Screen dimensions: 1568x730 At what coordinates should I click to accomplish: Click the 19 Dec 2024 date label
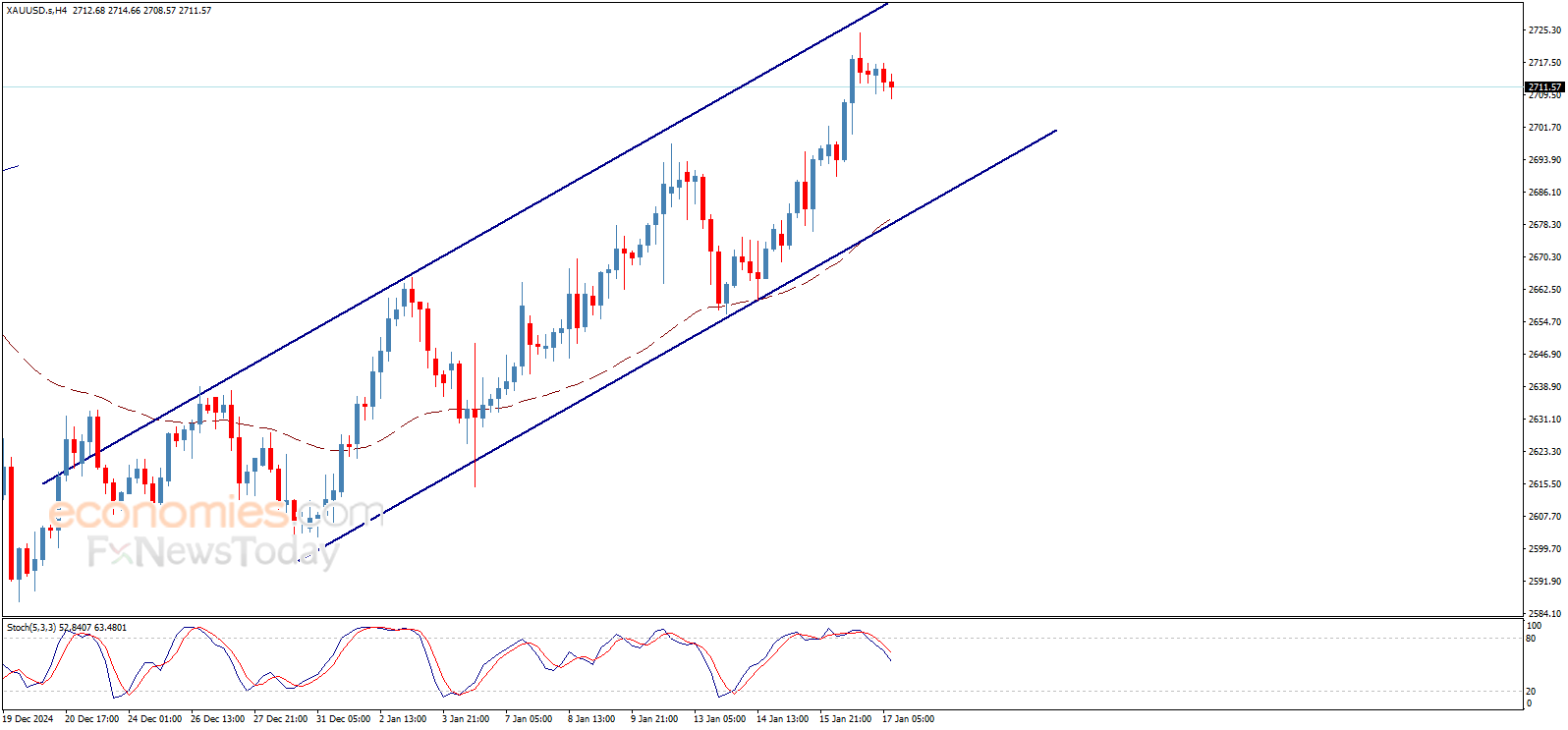[28, 719]
